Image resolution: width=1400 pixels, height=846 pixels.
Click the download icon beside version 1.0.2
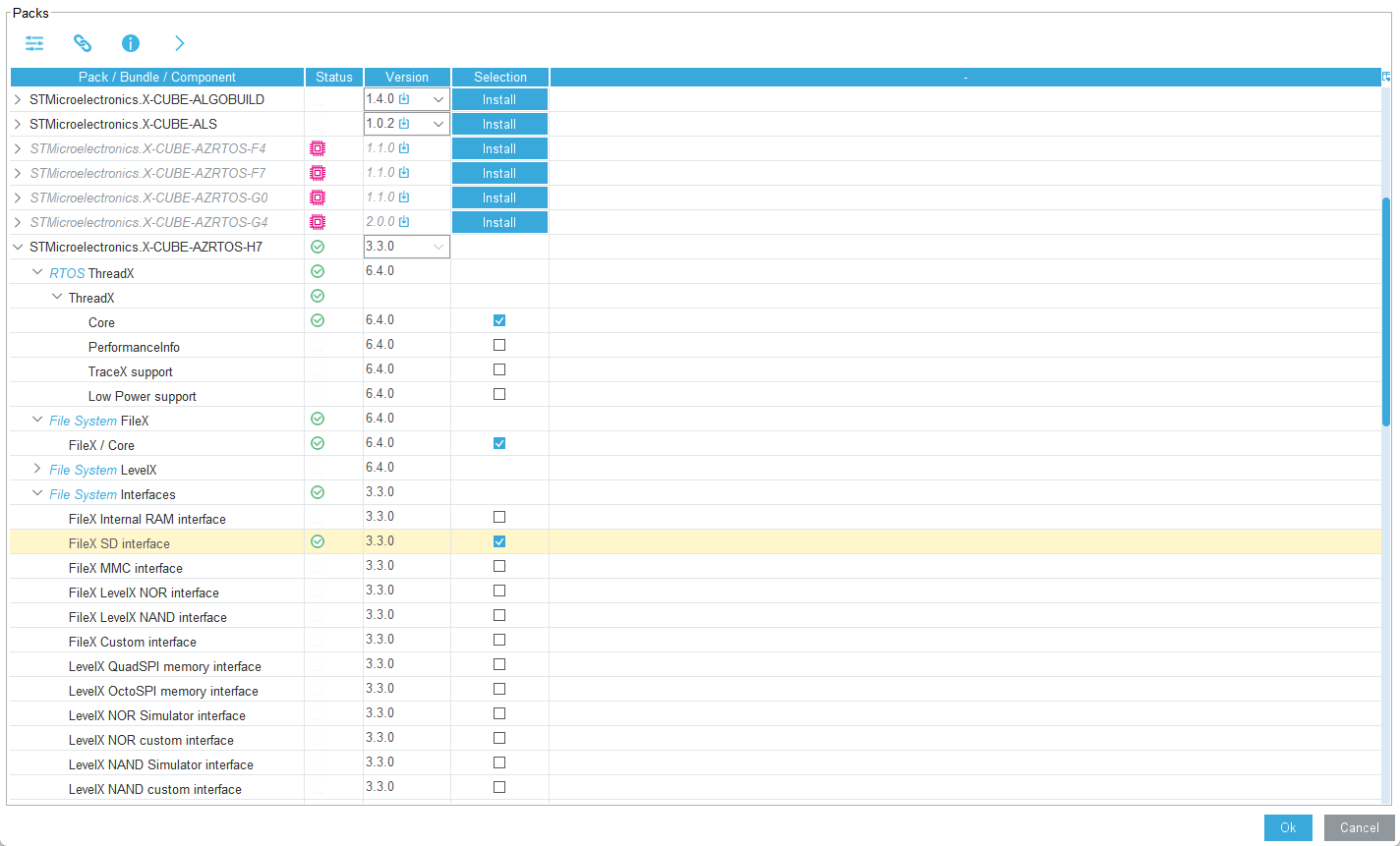click(x=404, y=123)
